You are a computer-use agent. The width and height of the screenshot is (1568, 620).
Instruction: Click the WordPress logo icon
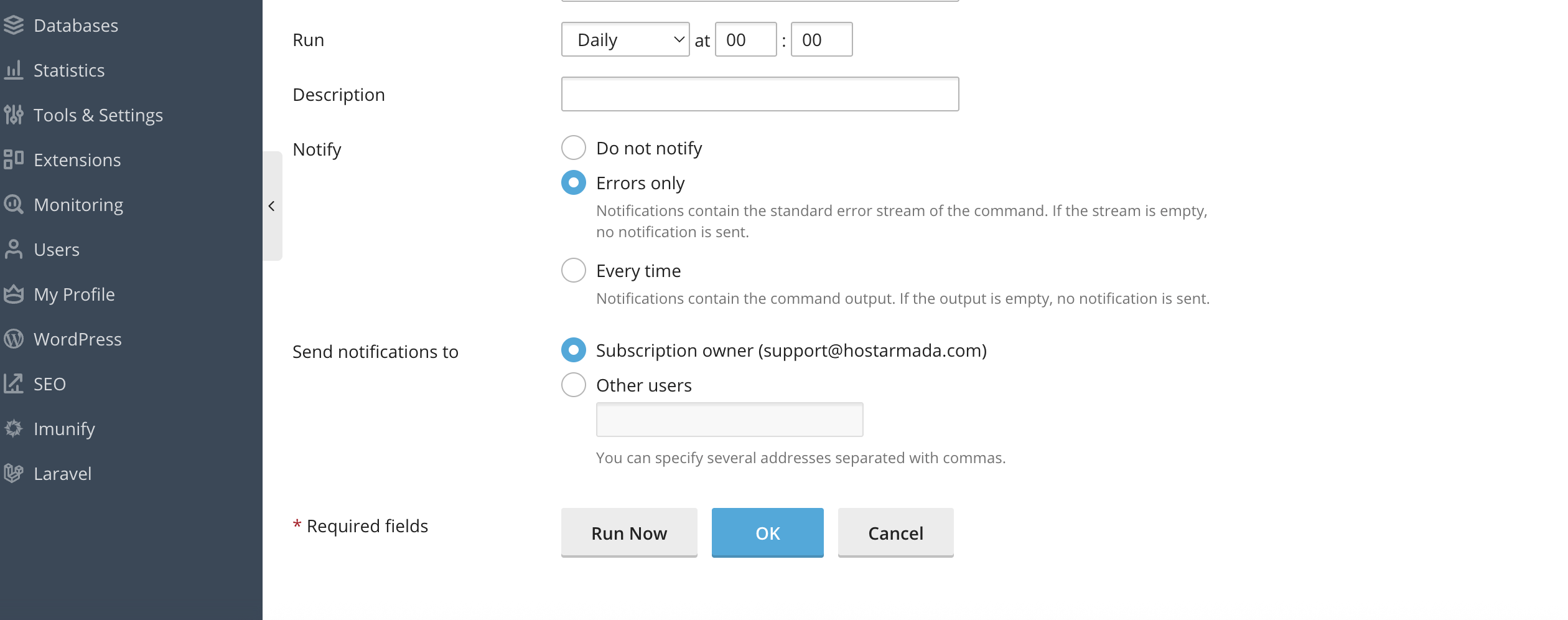pos(13,339)
